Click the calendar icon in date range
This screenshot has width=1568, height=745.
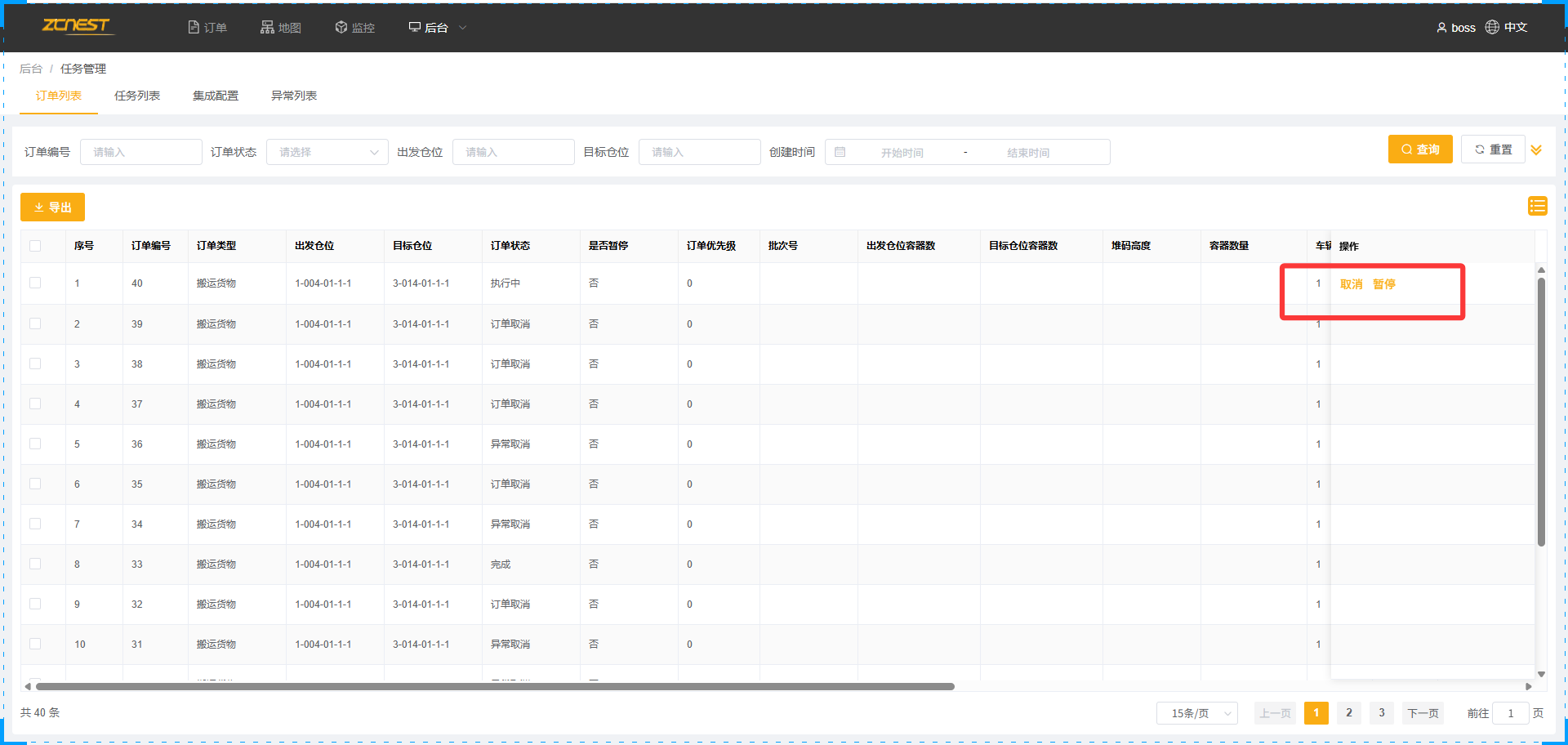pos(840,152)
